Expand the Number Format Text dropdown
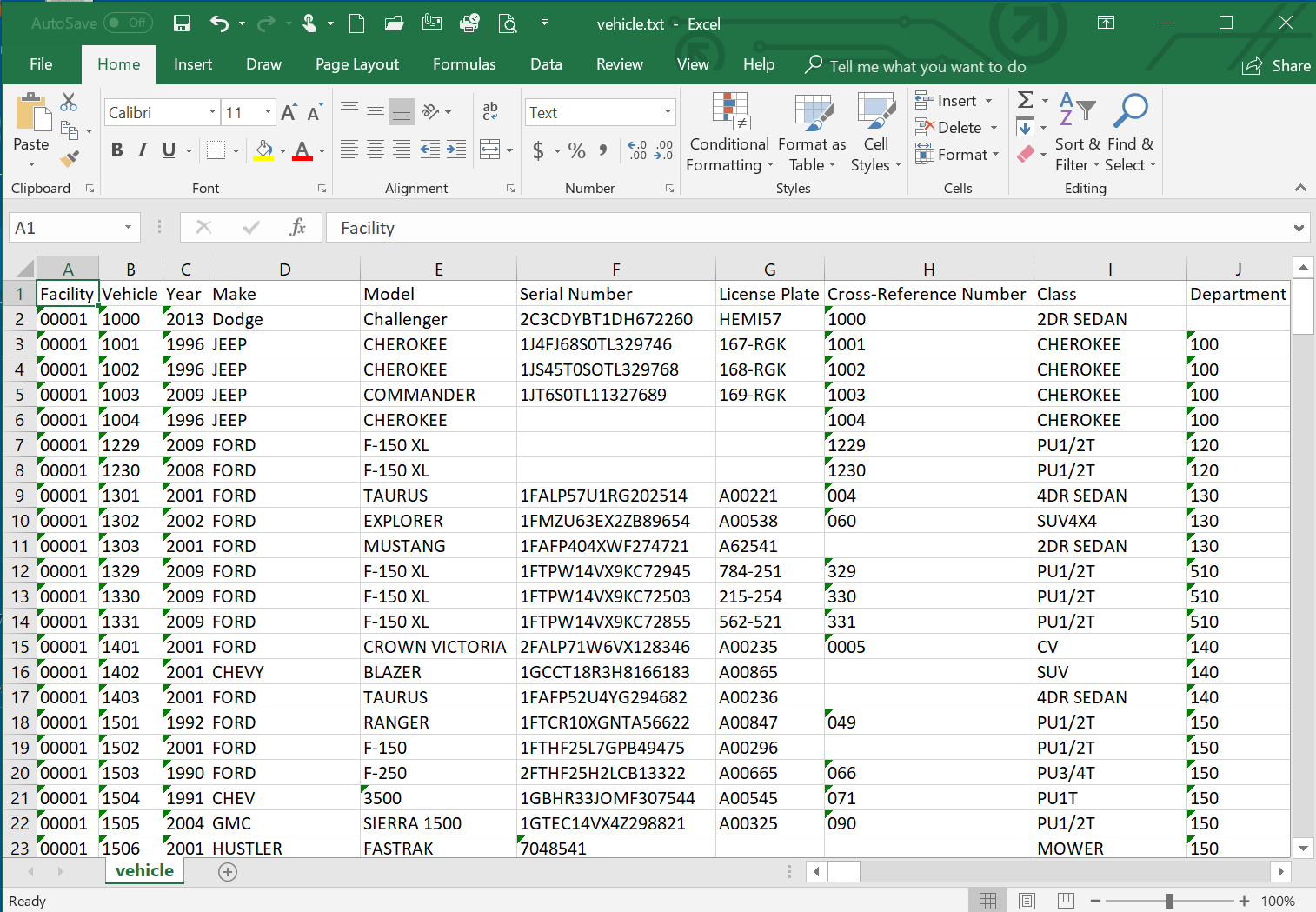 668,112
